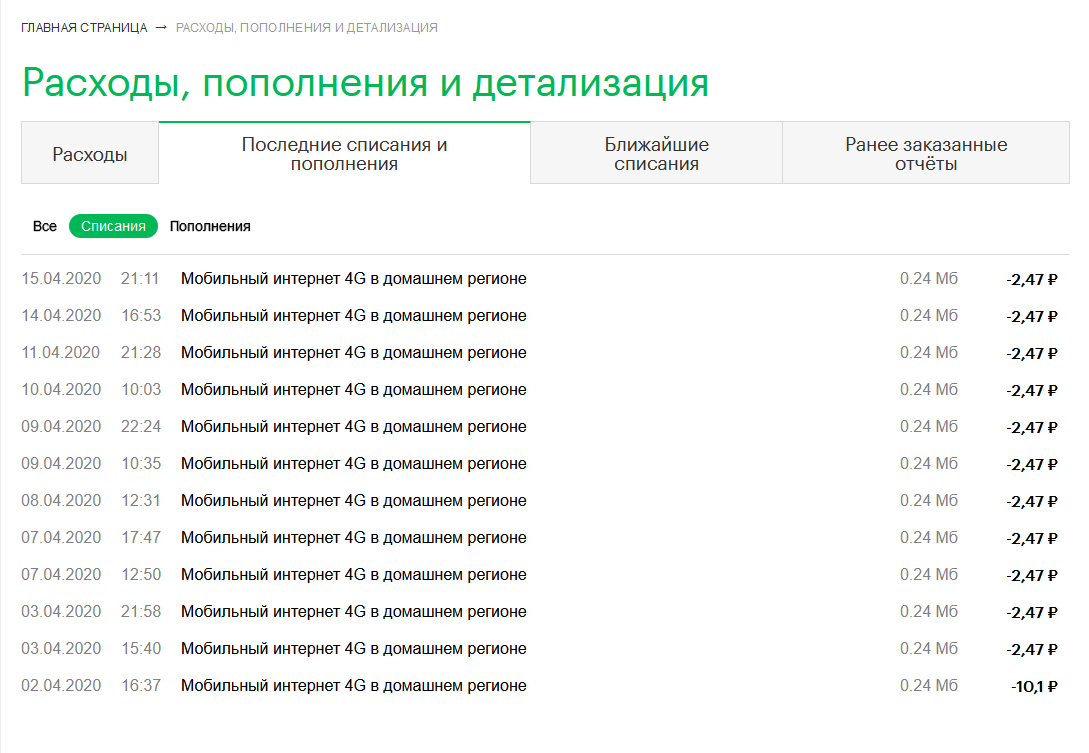1089x753 pixels.
Task: Click the time 10:03
Action: click(x=141, y=390)
